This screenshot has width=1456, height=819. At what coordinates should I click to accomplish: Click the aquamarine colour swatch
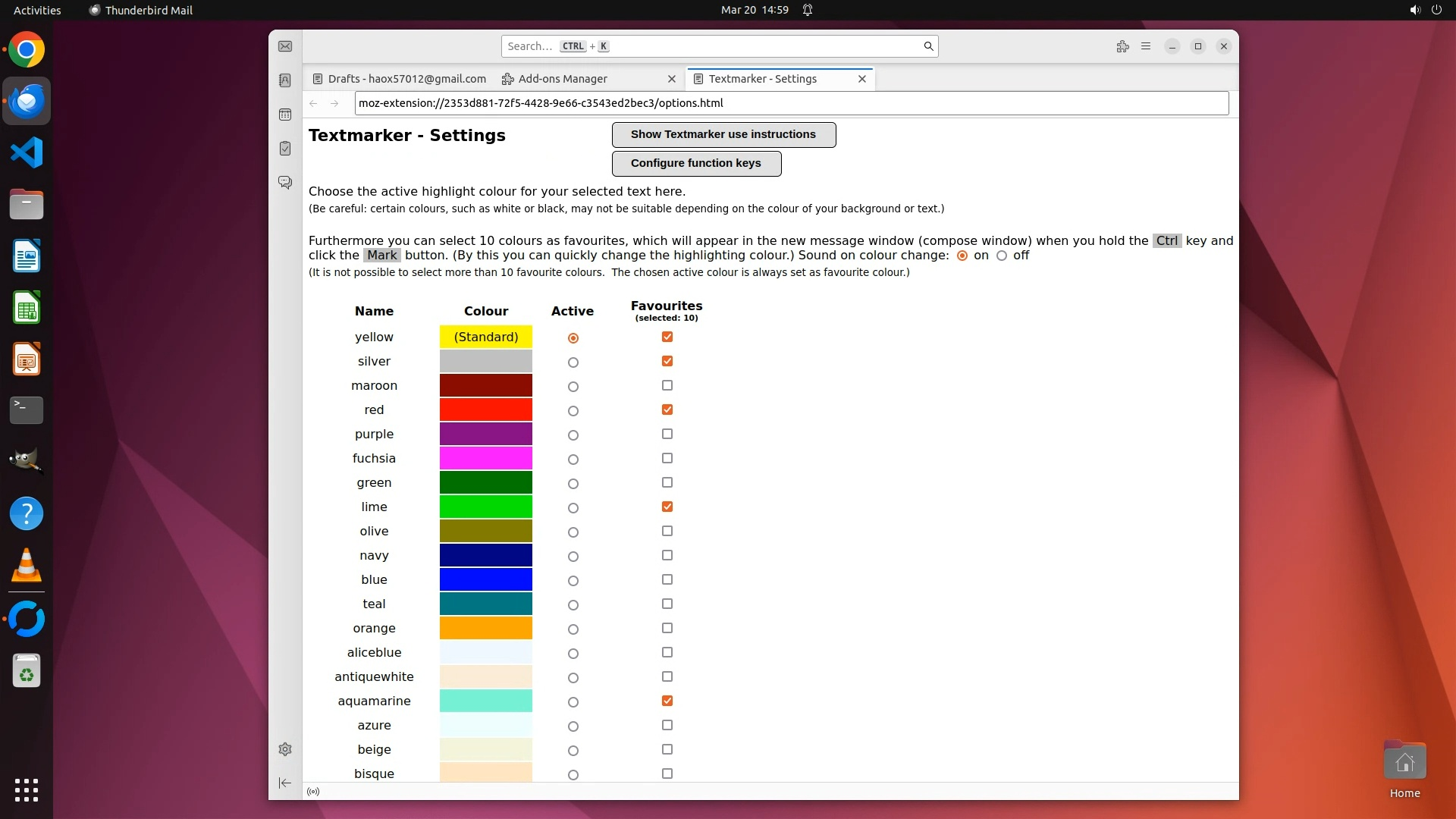(x=485, y=701)
